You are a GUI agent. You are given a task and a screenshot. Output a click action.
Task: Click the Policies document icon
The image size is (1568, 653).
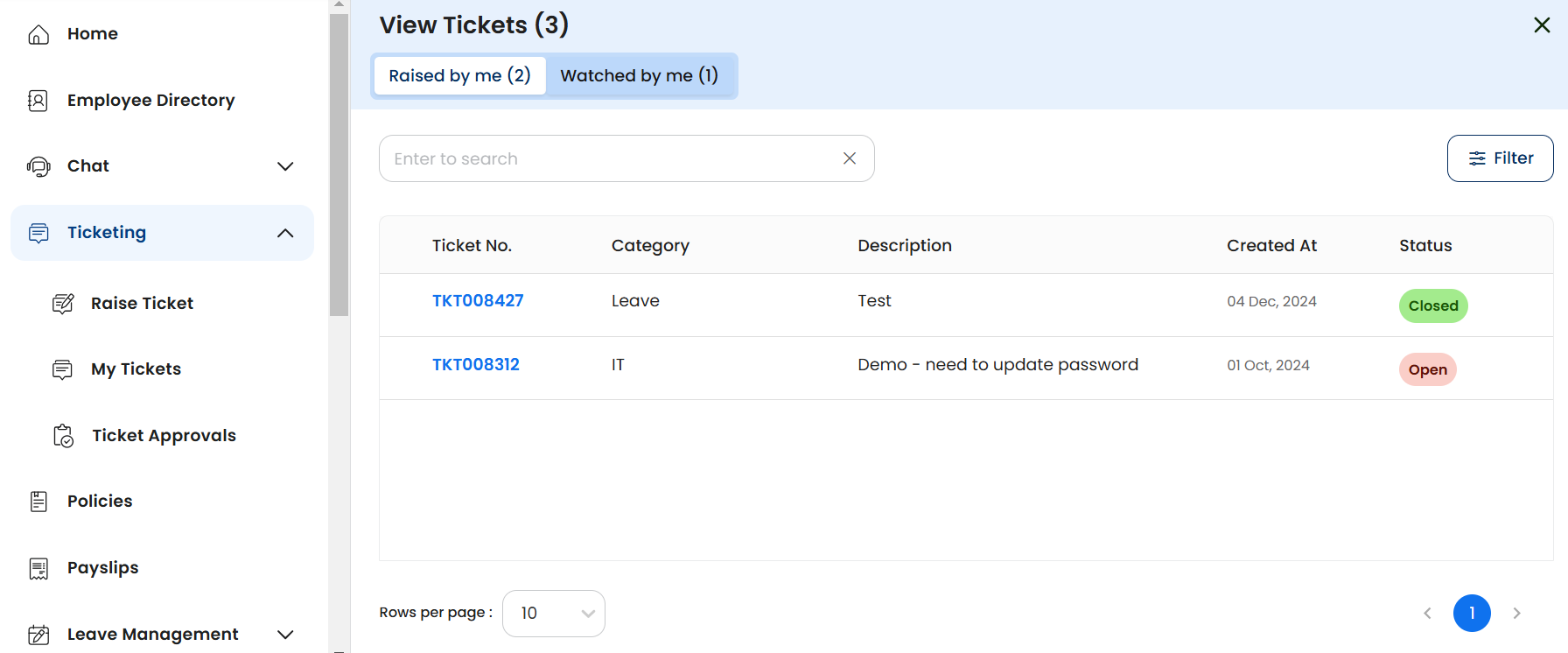point(38,502)
